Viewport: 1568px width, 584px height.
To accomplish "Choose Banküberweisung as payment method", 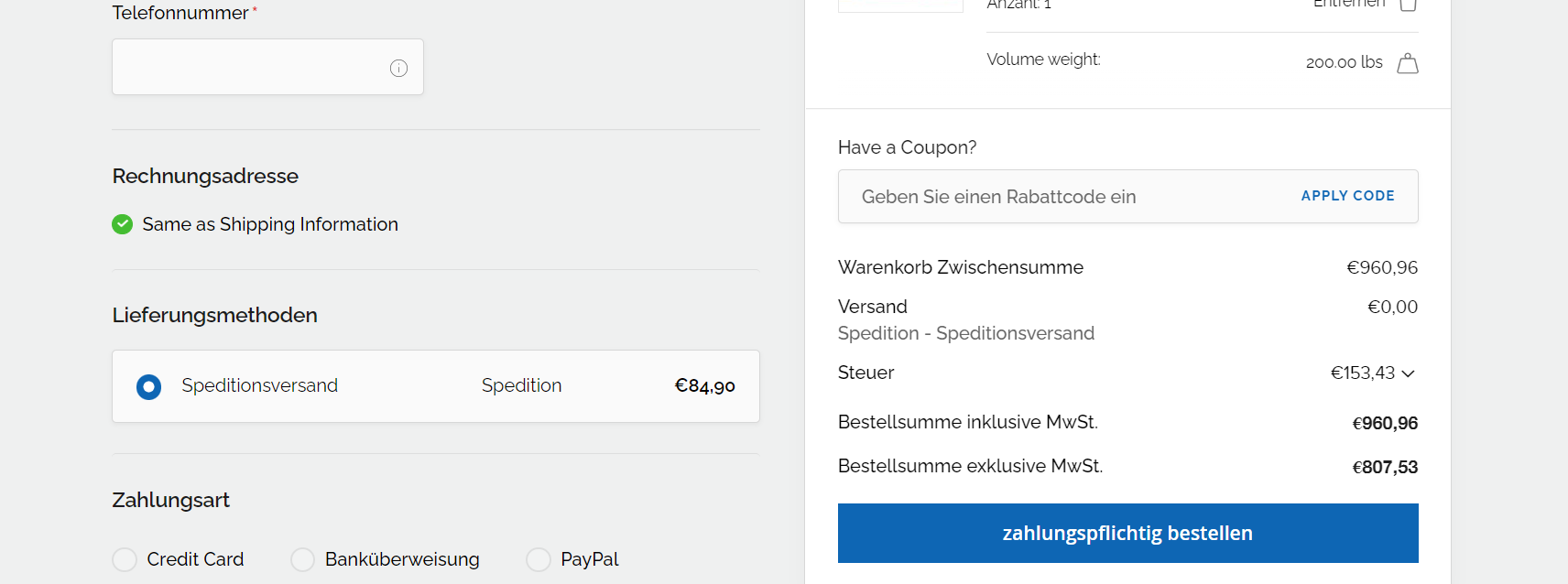I will [x=302, y=559].
